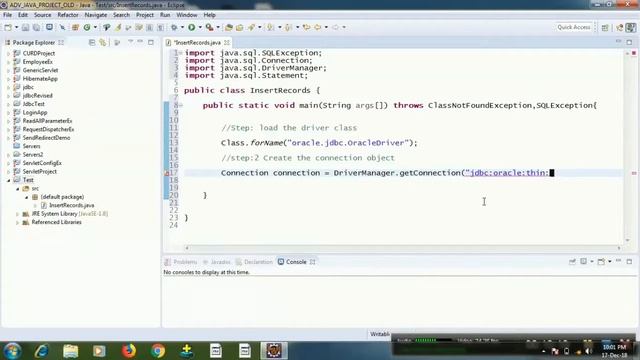Open the Navigate menu
640x360 pixels.
[96, 15]
